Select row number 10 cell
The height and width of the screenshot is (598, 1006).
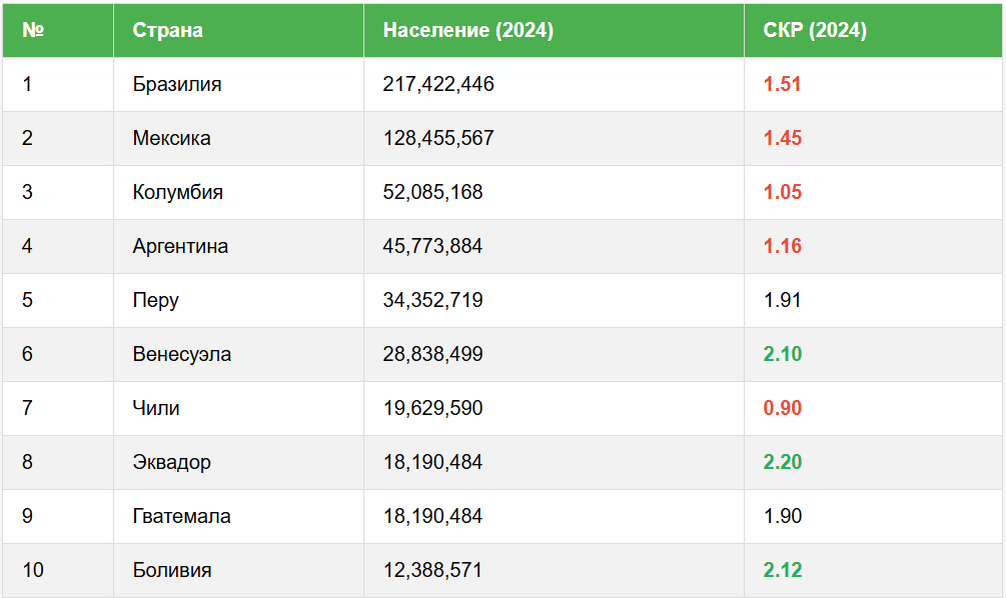click(x=33, y=570)
